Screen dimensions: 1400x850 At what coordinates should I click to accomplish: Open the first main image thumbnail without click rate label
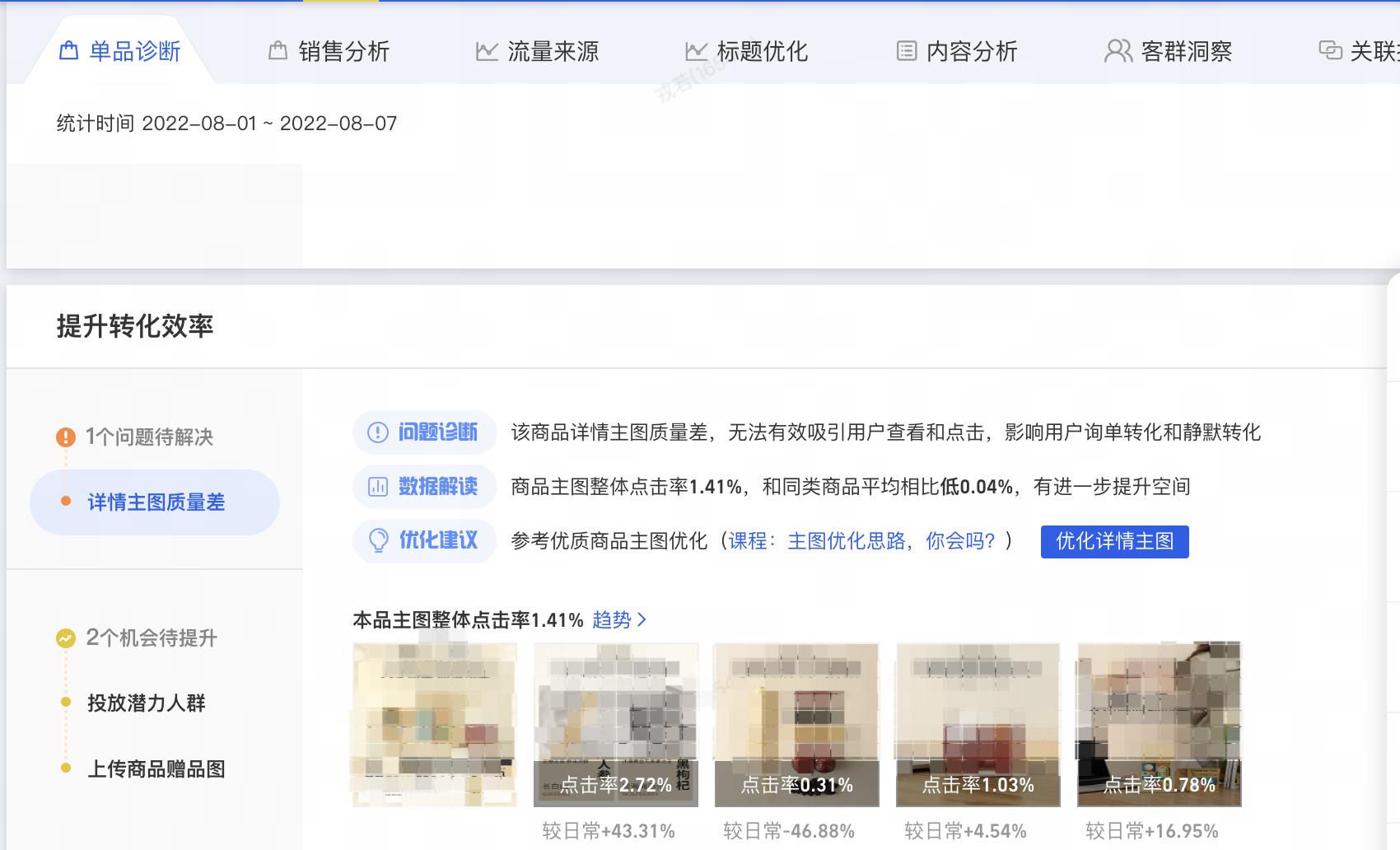coord(435,725)
